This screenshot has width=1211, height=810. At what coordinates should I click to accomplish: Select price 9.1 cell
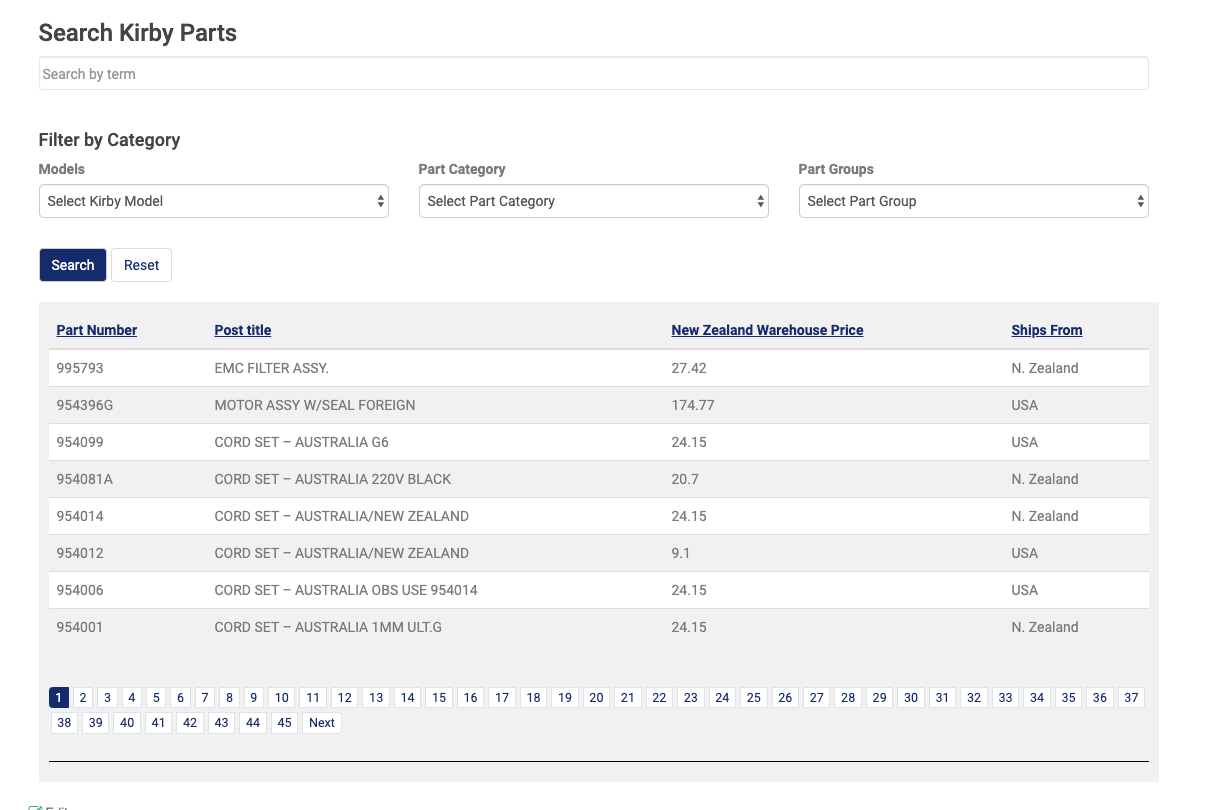[x=680, y=553]
